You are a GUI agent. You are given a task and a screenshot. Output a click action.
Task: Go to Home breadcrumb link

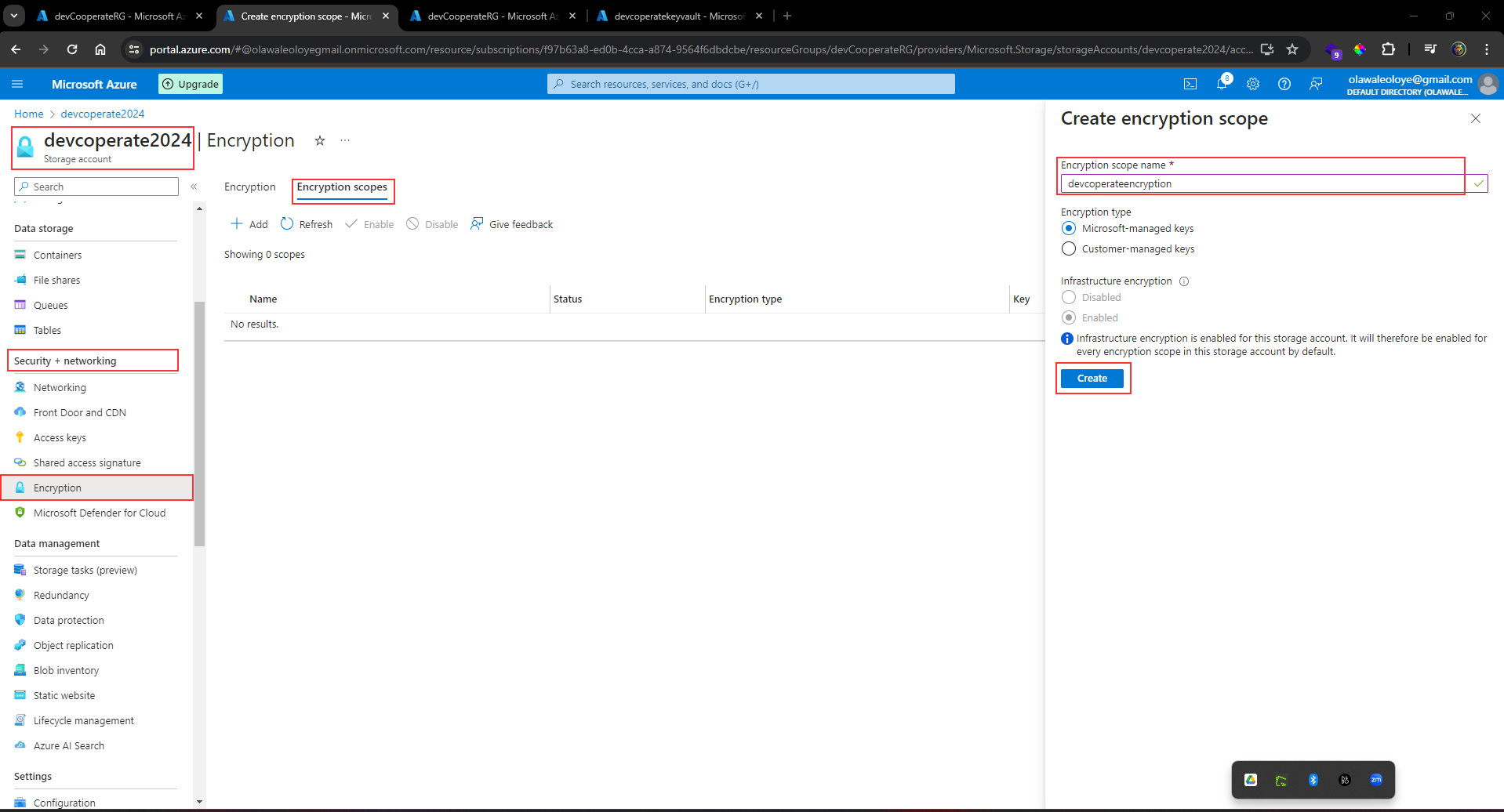[29, 114]
